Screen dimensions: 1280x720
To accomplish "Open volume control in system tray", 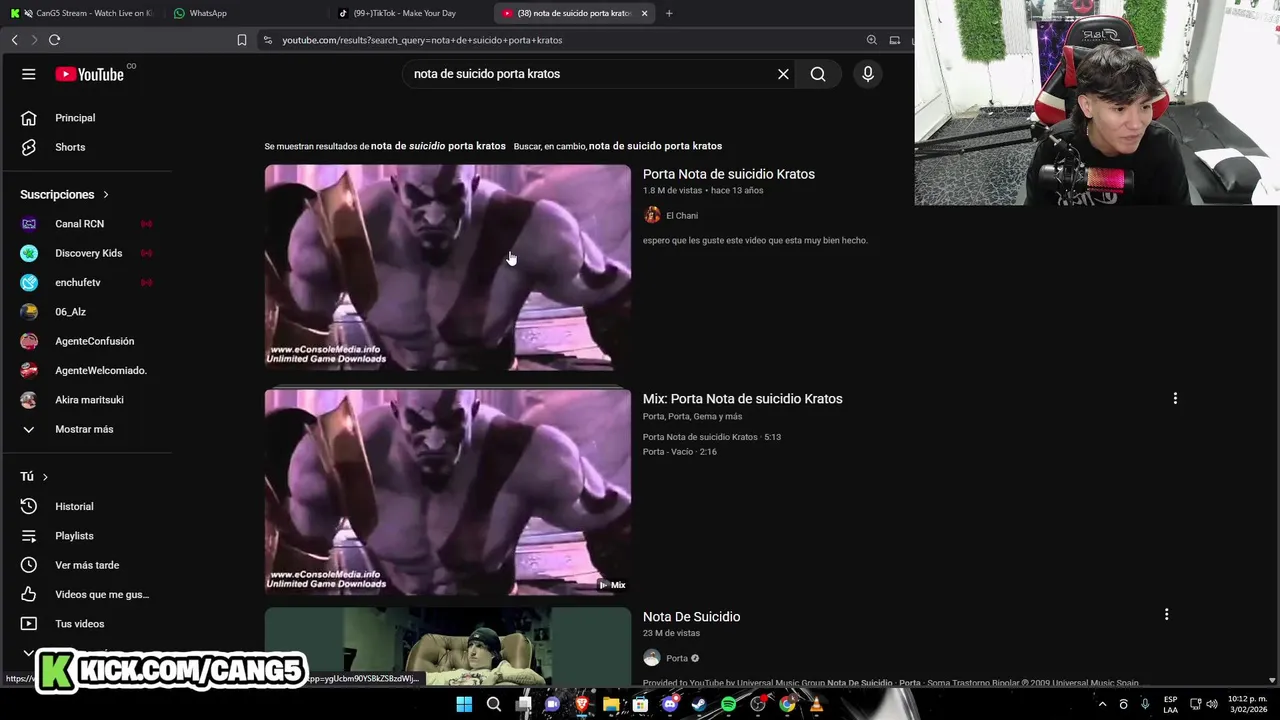I will (1213, 704).
